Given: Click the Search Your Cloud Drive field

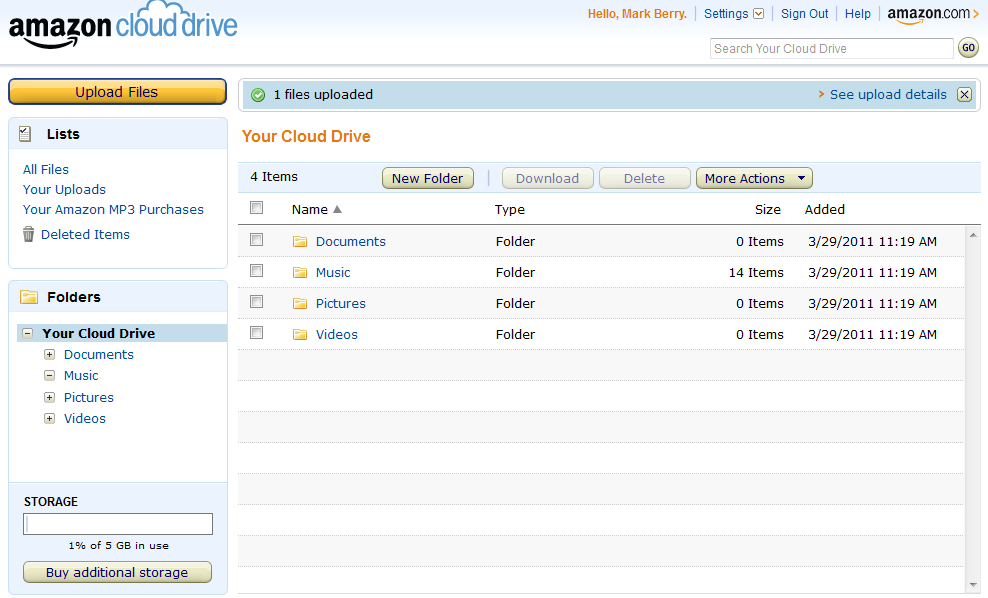Looking at the screenshot, I should point(831,49).
